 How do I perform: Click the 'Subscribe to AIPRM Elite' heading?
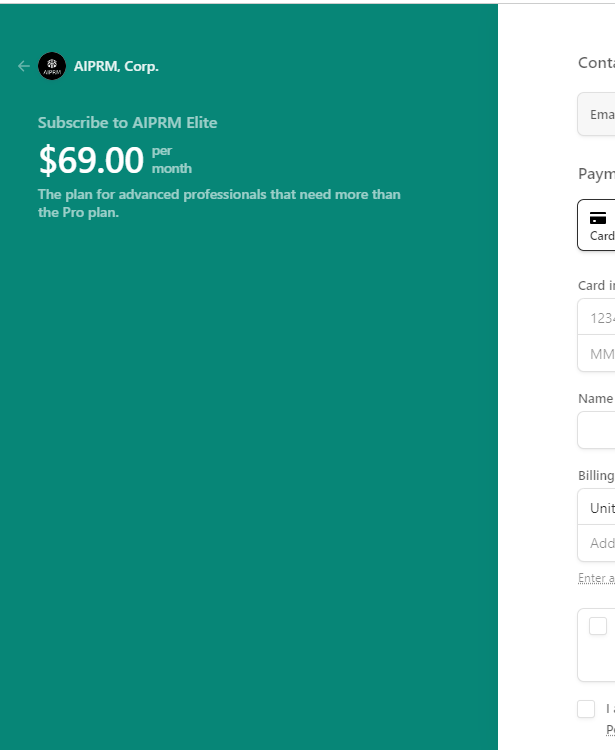[x=127, y=123]
